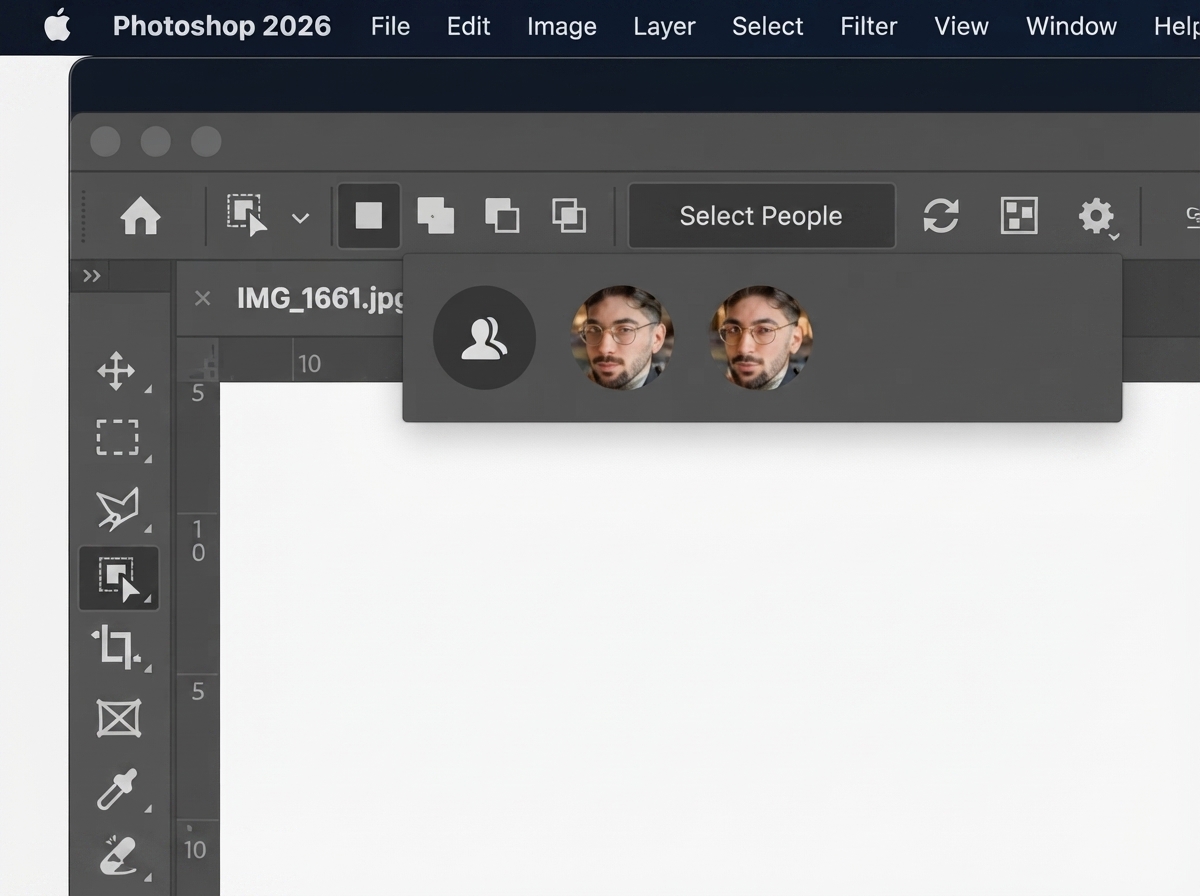Image resolution: width=1200 pixels, height=896 pixels.
Task: Click the show all objects overlay icon
Action: point(1019,216)
